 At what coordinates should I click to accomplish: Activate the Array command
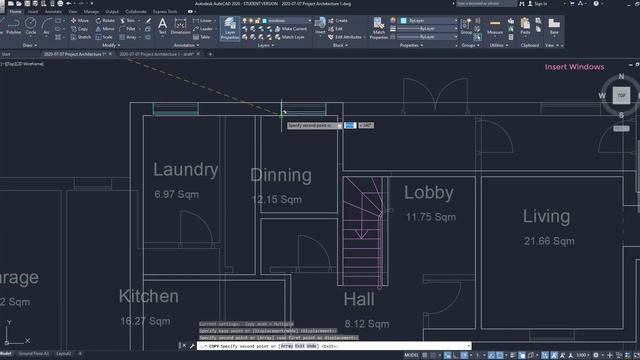coord(128,37)
